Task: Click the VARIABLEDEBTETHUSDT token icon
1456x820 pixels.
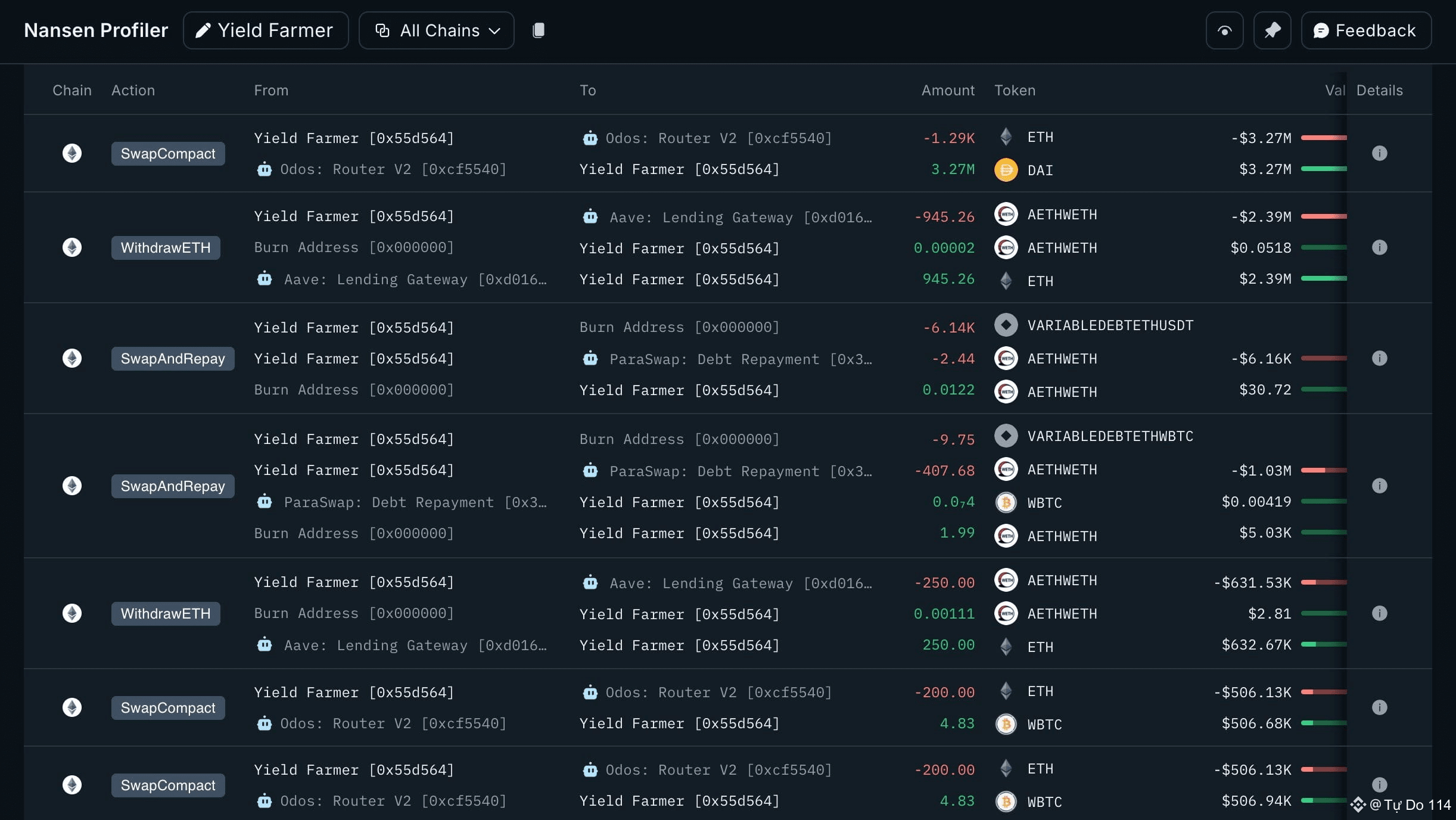Action: [1006, 325]
